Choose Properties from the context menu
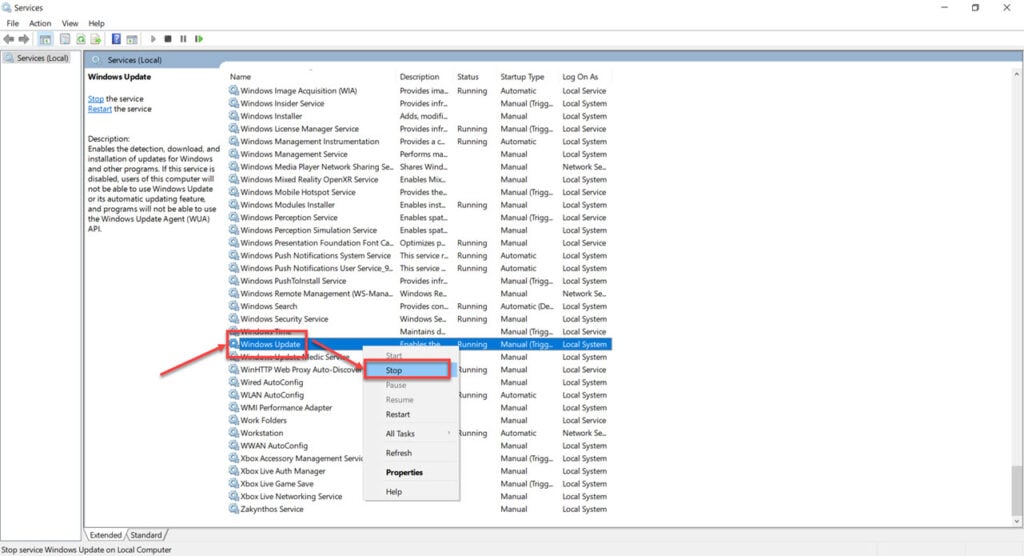Image resolution: width=1024 pixels, height=556 pixels. [x=411, y=472]
